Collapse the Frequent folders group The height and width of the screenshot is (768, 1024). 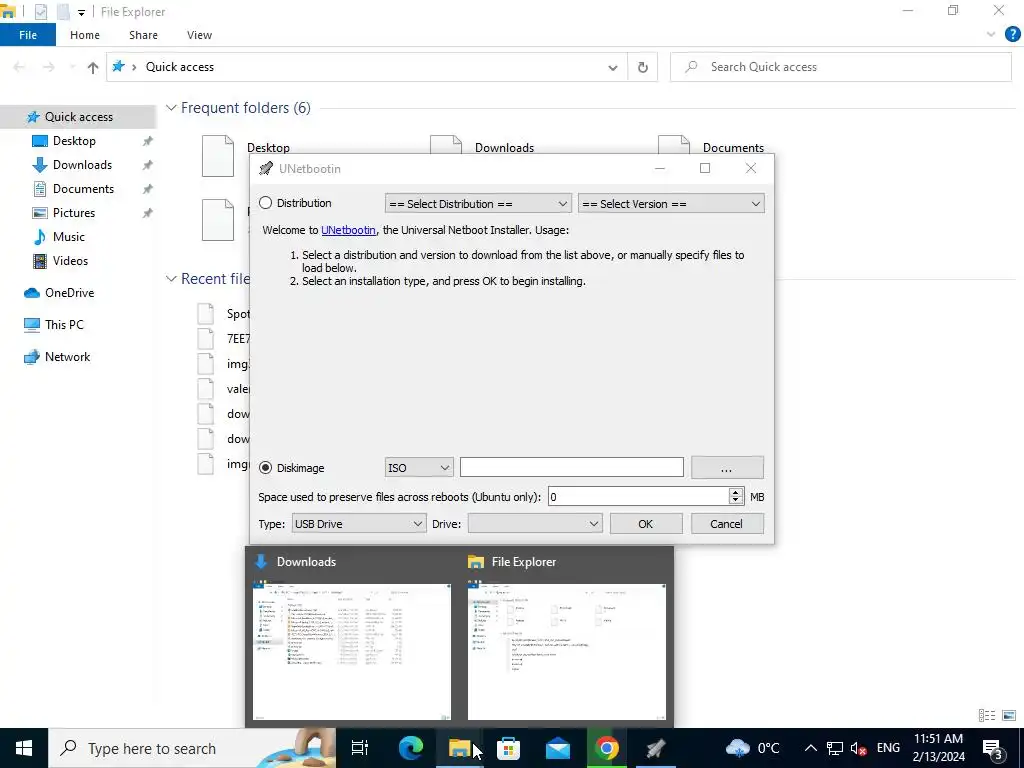[171, 108]
